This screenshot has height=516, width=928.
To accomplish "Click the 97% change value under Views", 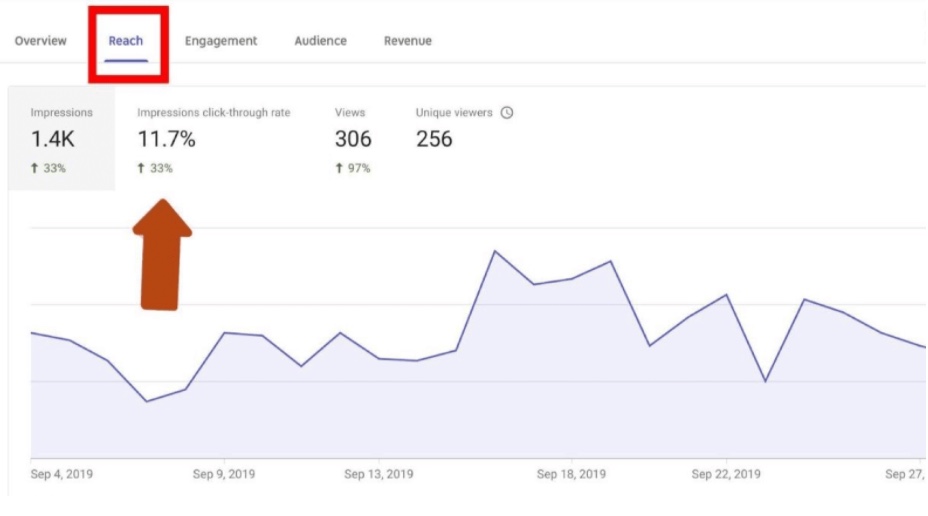I will pyautogui.click(x=359, y=168).
